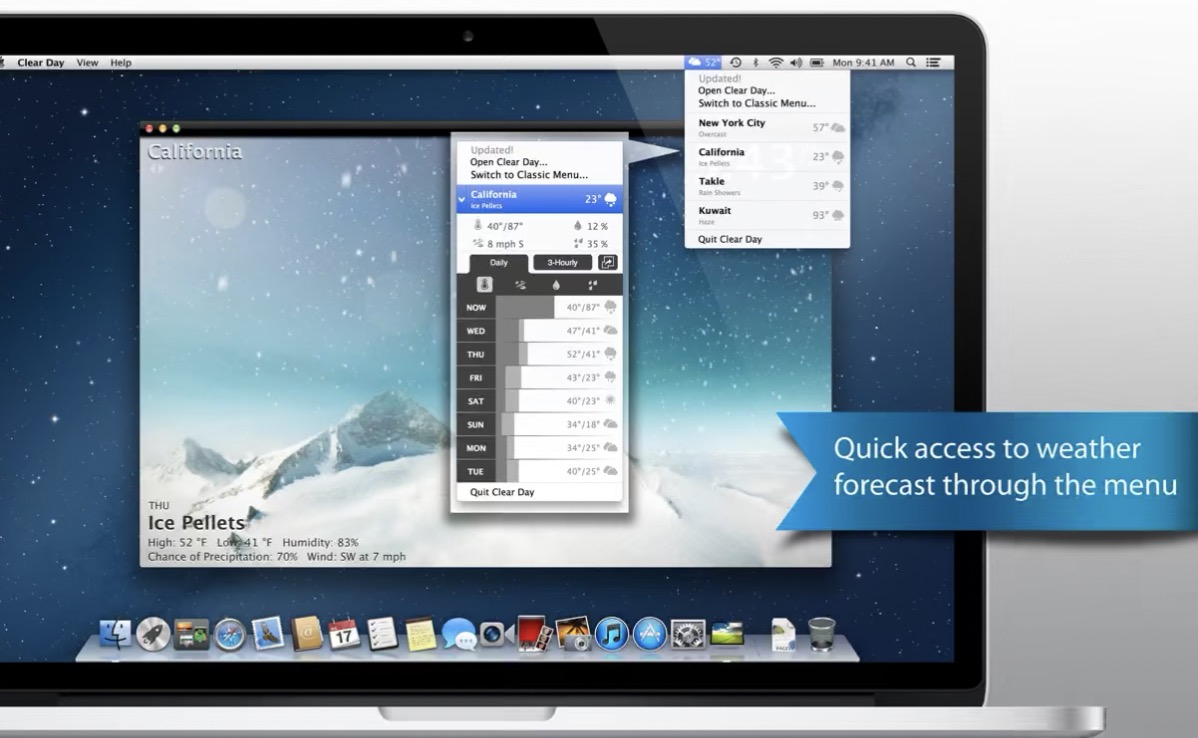Open the yellow Notes icon in the Dock
This screenshot has height=738, width=1198.
[x=420, y=635]
